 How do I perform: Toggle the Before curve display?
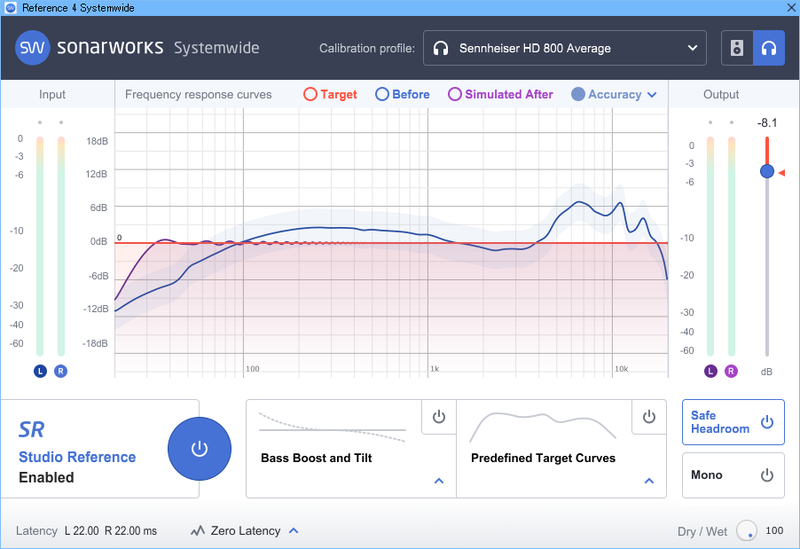402,94
